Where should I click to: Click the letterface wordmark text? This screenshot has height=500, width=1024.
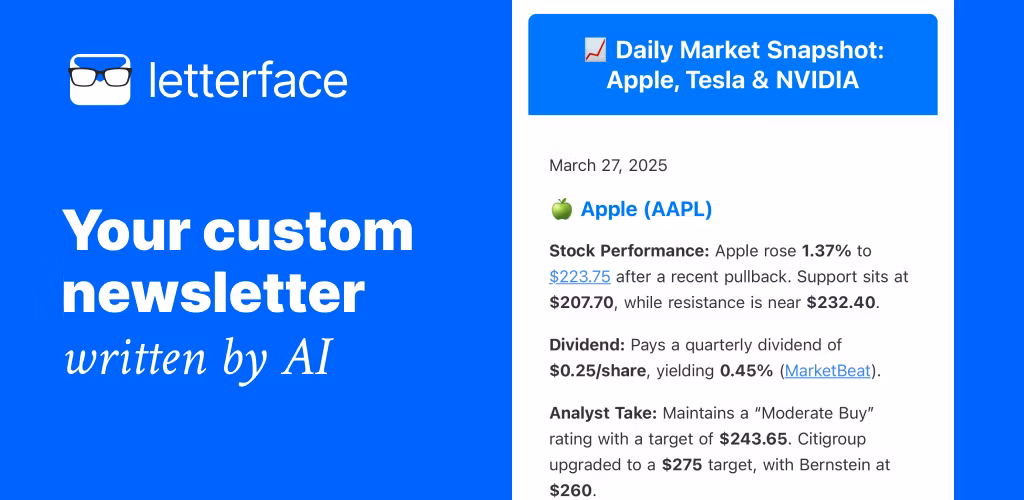coord(248,80)
